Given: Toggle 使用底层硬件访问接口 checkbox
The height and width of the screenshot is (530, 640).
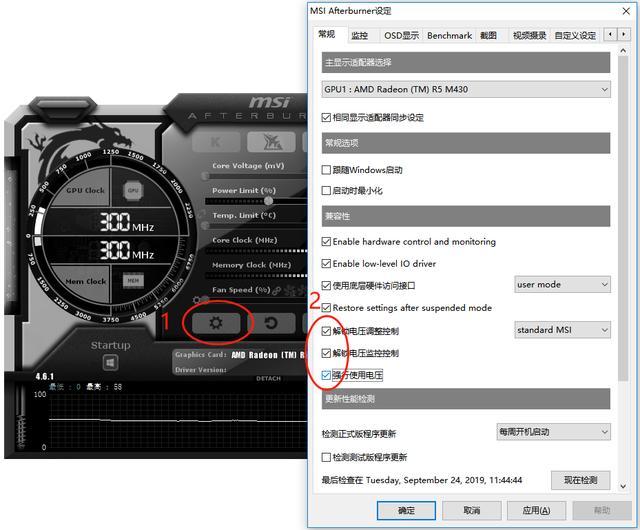Looking at the screenshot, I should pyautogui.click(x=326, y=285).
